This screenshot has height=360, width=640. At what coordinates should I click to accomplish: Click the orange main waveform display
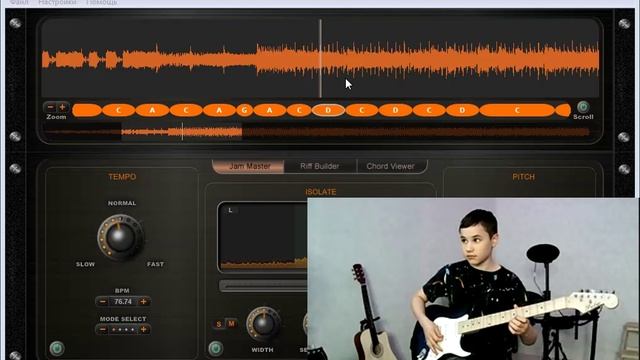pyautogui.click(x=320, y=58)
